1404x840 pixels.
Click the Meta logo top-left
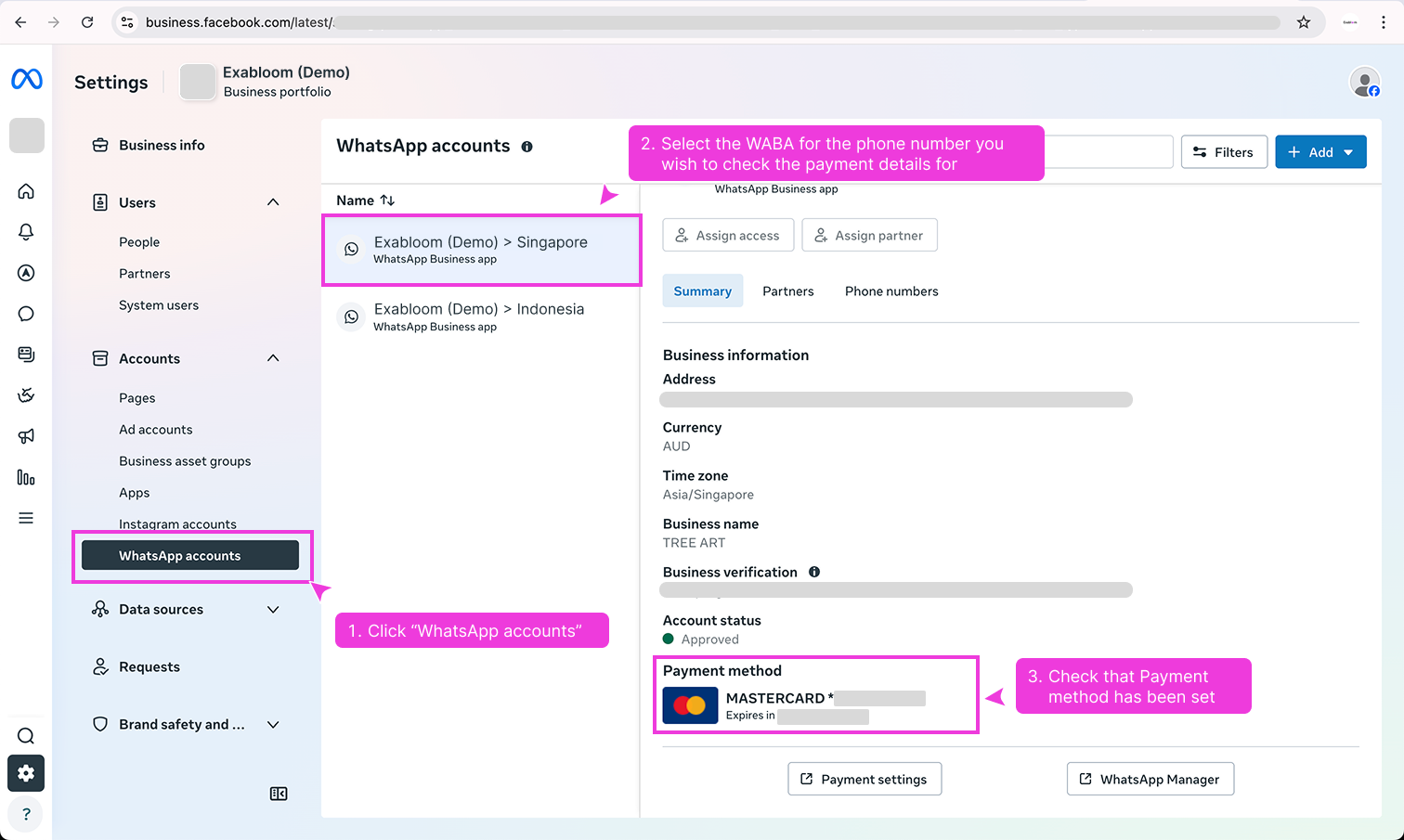[26, 79]
